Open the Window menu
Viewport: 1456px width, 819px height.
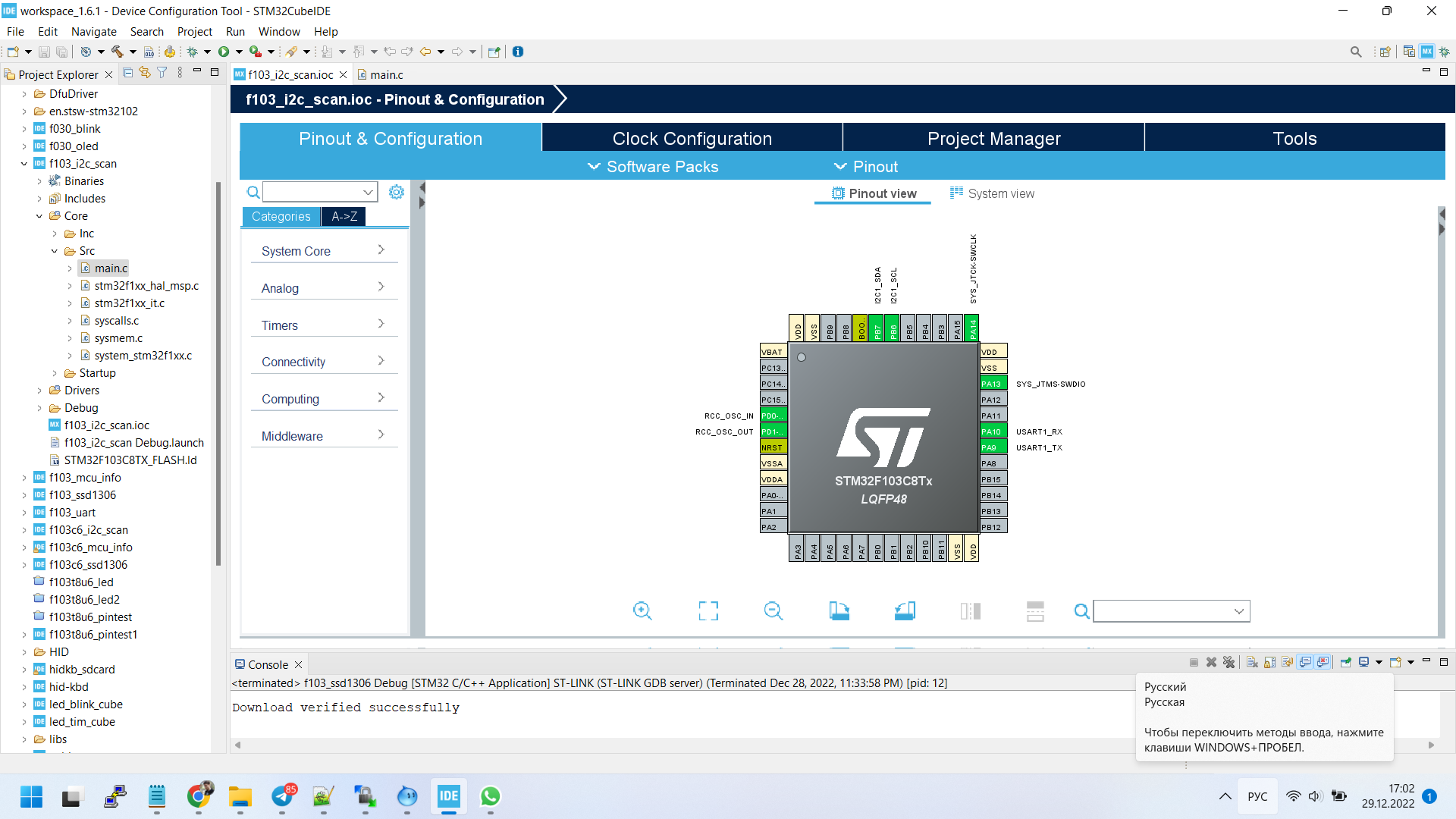click(x=279, y=32)
